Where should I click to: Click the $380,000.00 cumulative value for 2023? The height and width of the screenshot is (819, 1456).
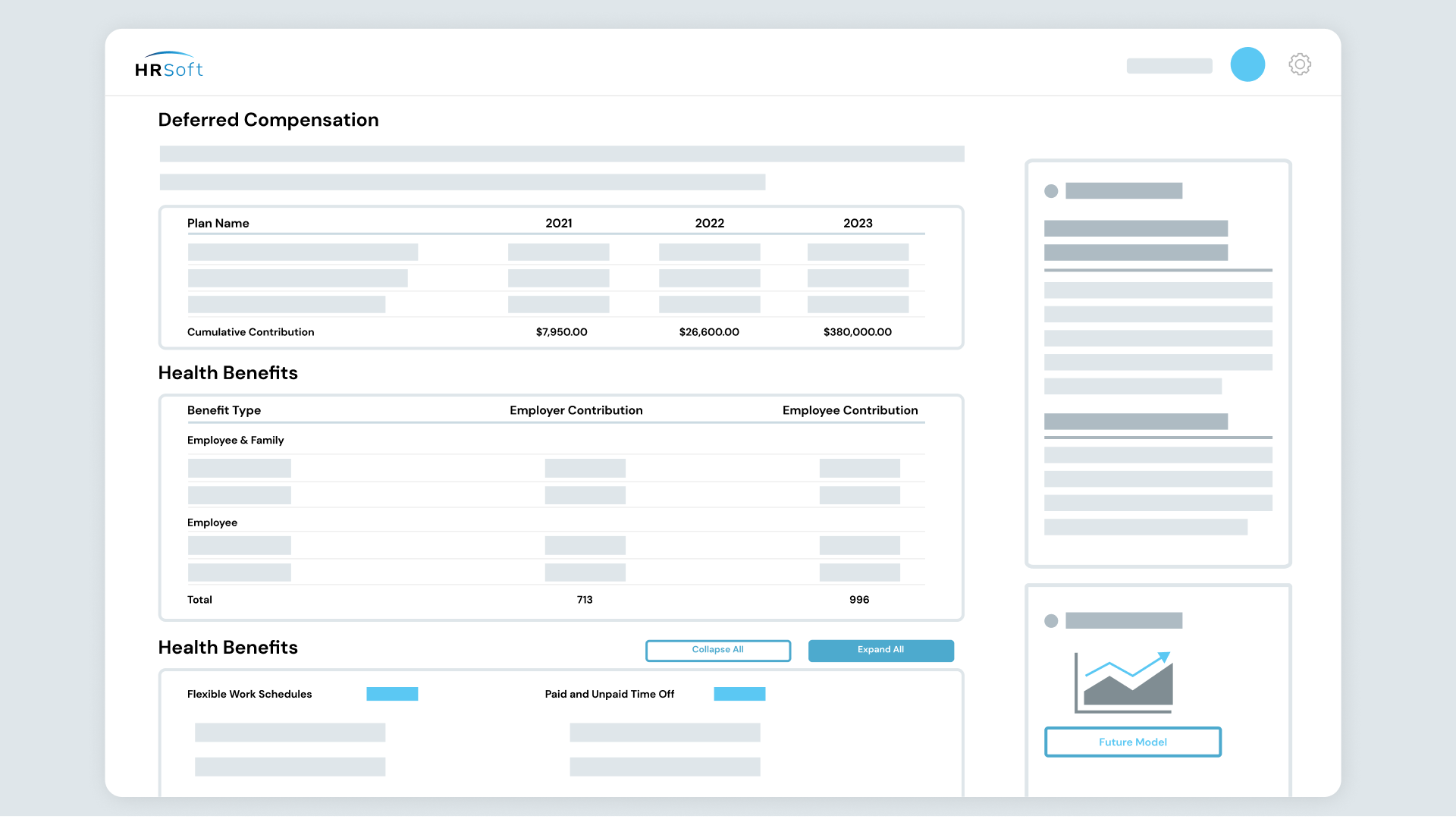click(857, 331)
